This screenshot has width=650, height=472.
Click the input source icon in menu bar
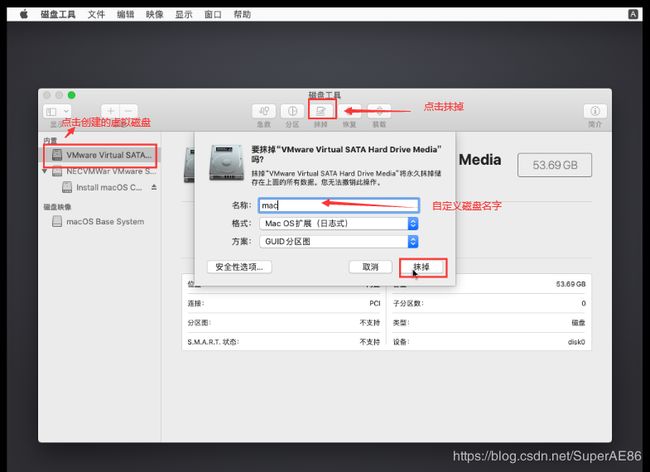pos(633,15)
